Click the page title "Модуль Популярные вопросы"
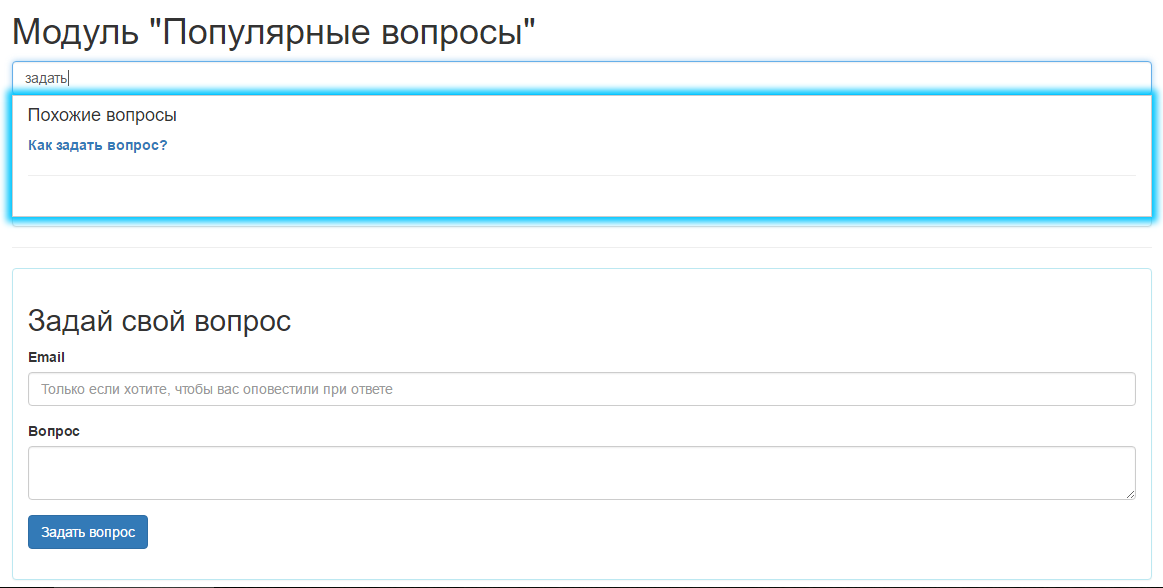Viewport: 1163px width, 588px height. pos(274,32)
